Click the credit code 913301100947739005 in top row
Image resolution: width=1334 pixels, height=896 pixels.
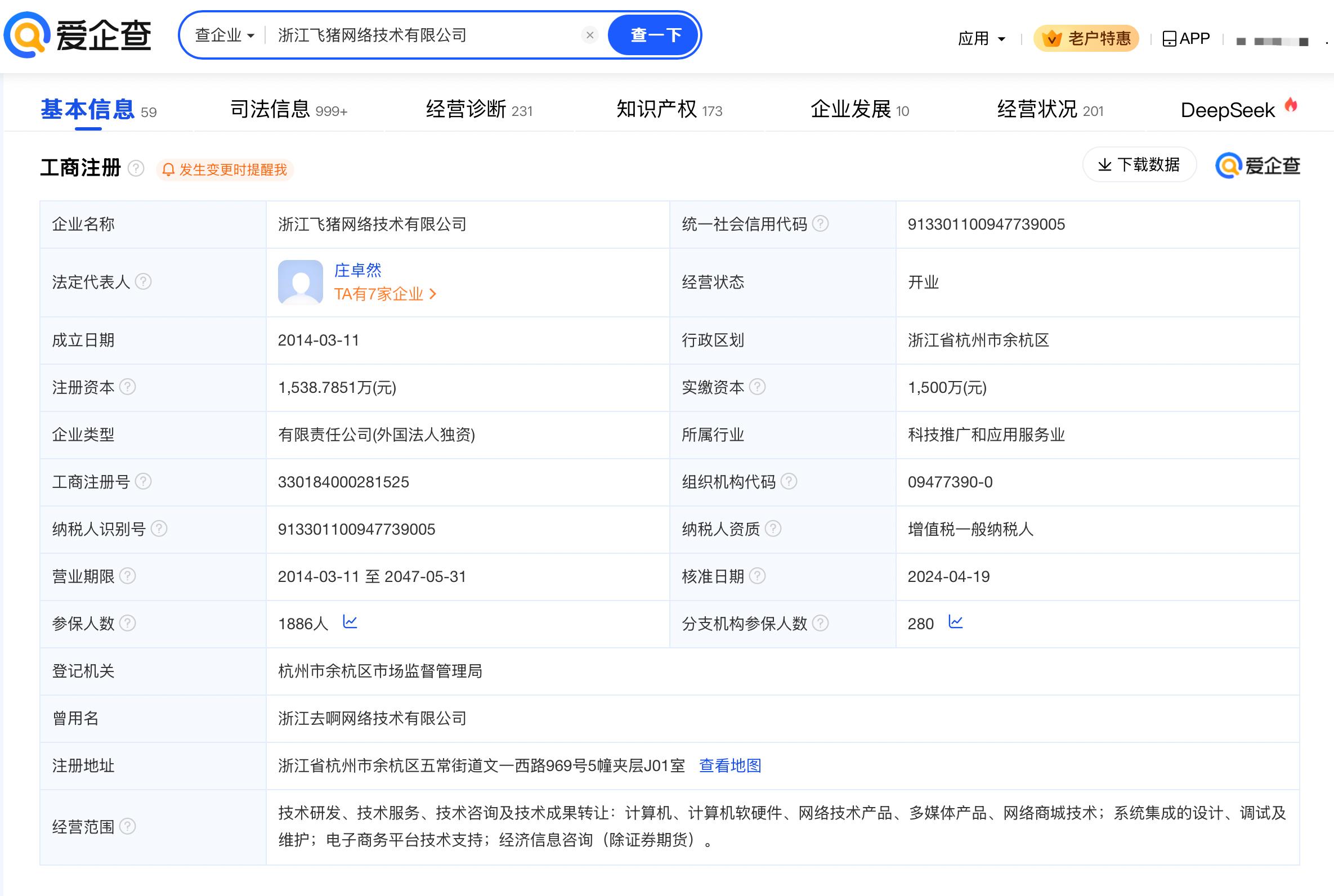[x=986, y=224]
